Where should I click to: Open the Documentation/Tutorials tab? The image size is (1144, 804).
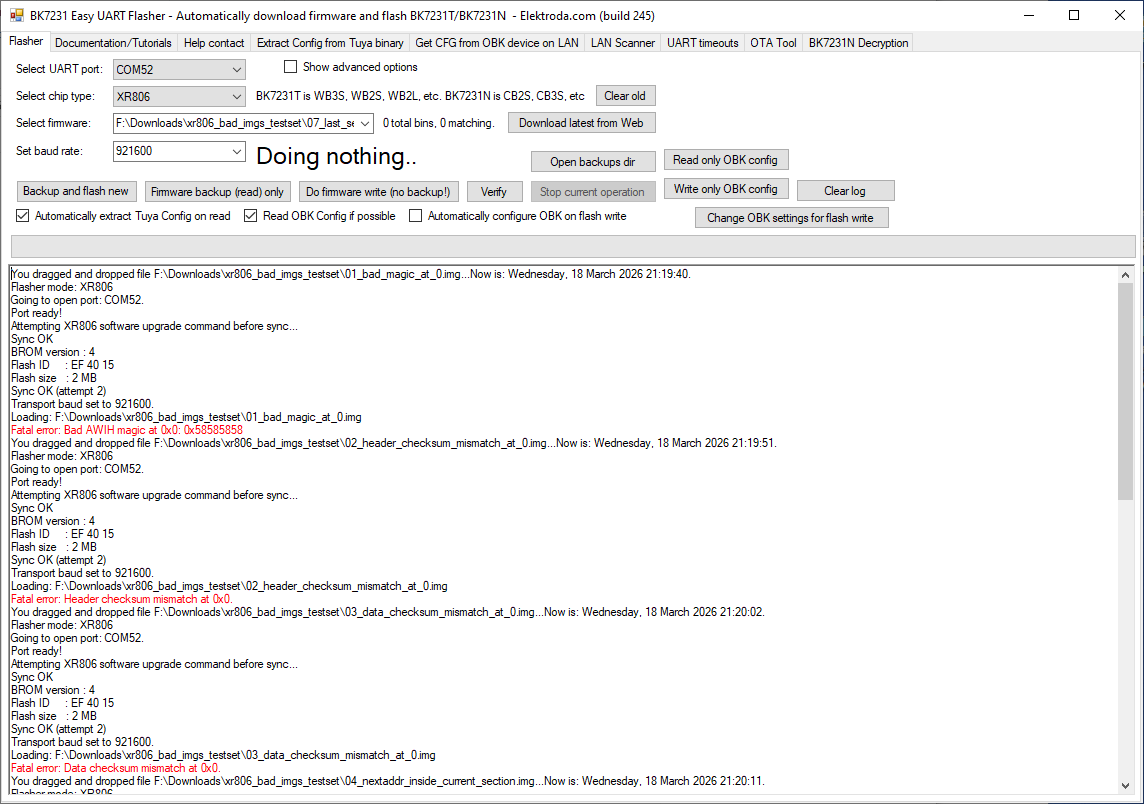[113, 43]
